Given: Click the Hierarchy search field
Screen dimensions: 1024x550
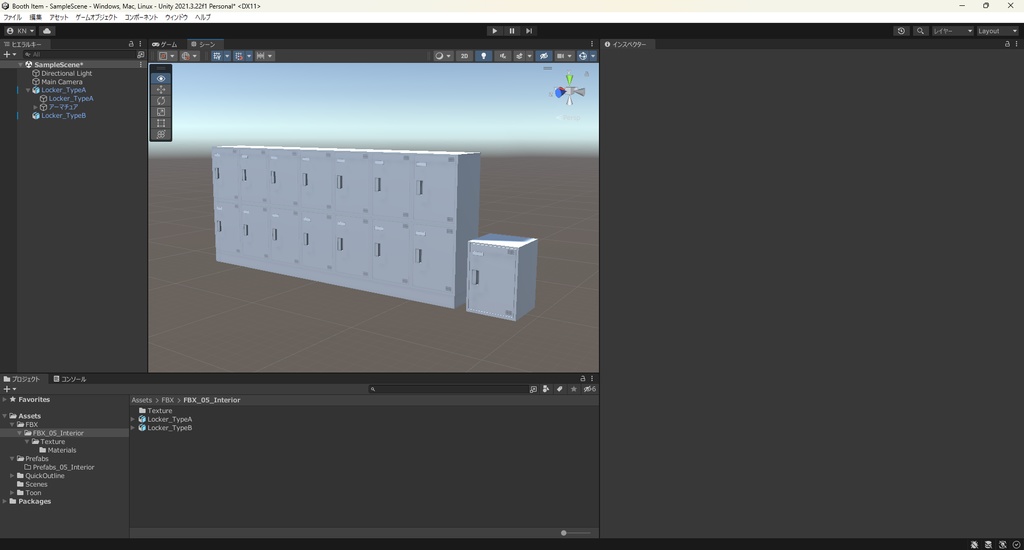Looking at the screenshot, I should coord(78,55).
